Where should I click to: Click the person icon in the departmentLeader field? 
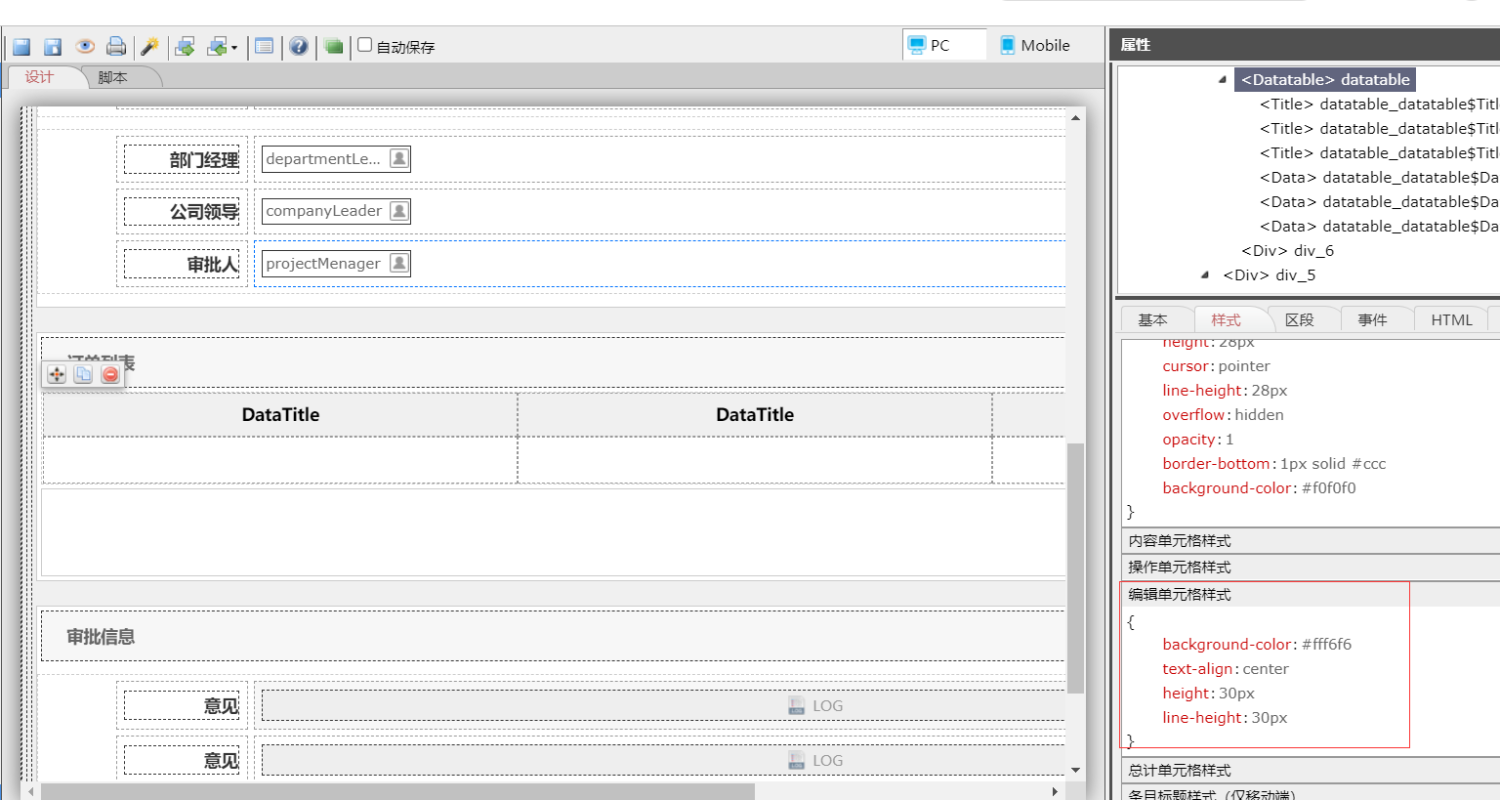click(398, 158)
